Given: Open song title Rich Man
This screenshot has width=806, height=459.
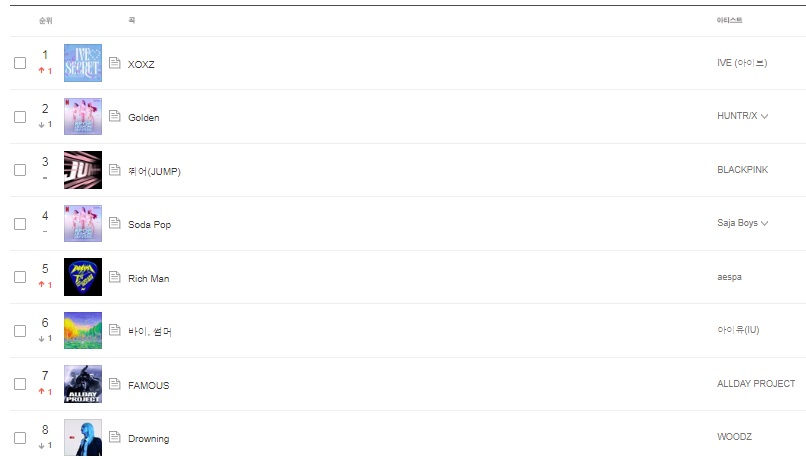Looking at the screenshot, I should tap(149, 279).
